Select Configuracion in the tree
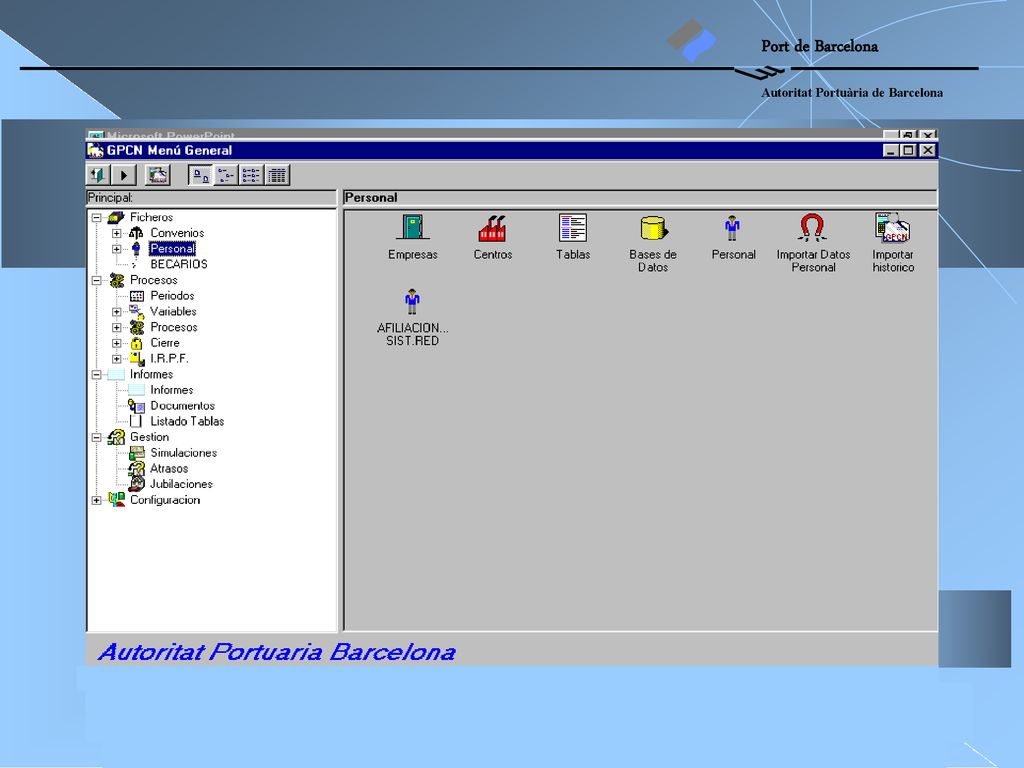 click(x=165, y=500)
